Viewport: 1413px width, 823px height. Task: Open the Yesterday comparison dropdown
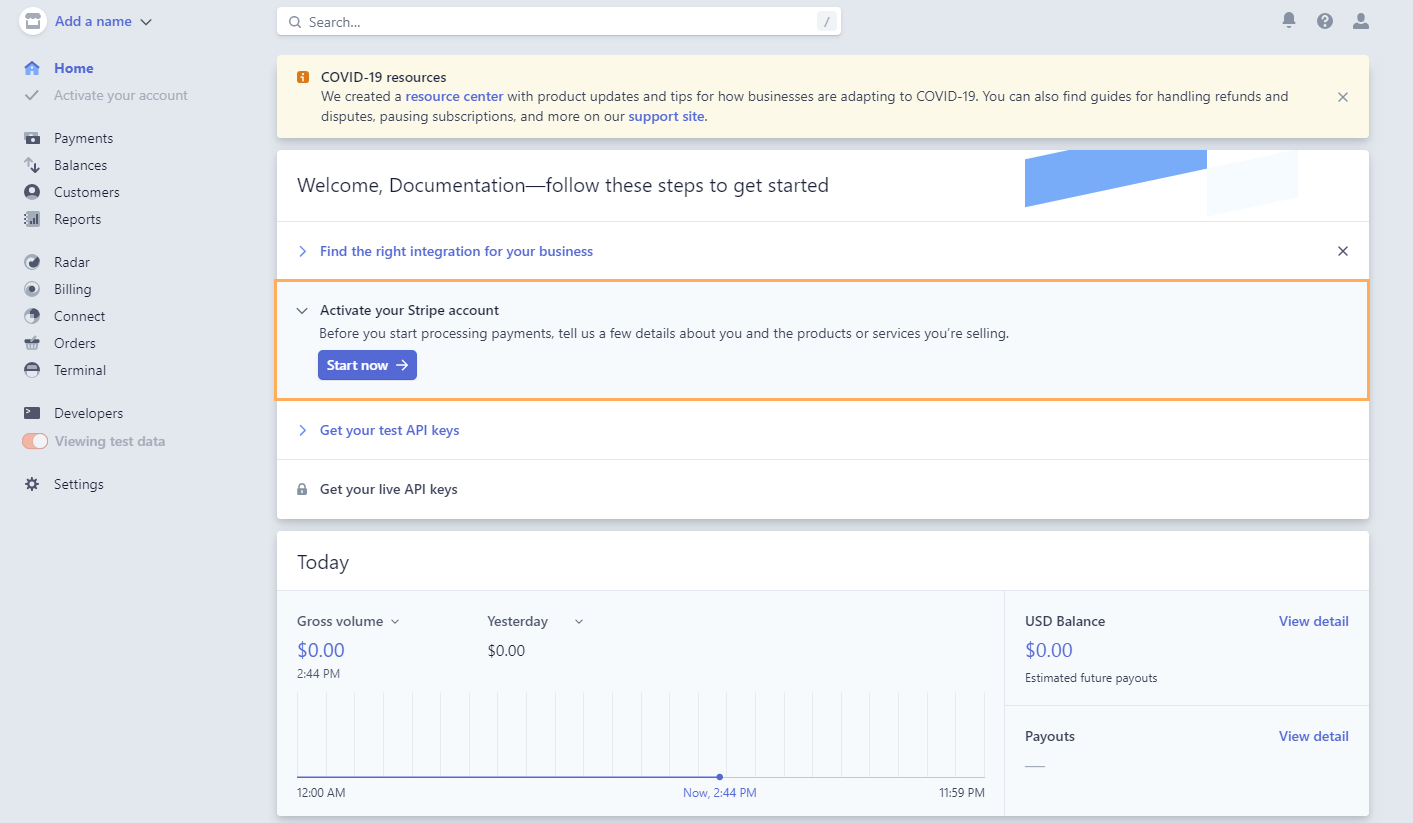535,621
